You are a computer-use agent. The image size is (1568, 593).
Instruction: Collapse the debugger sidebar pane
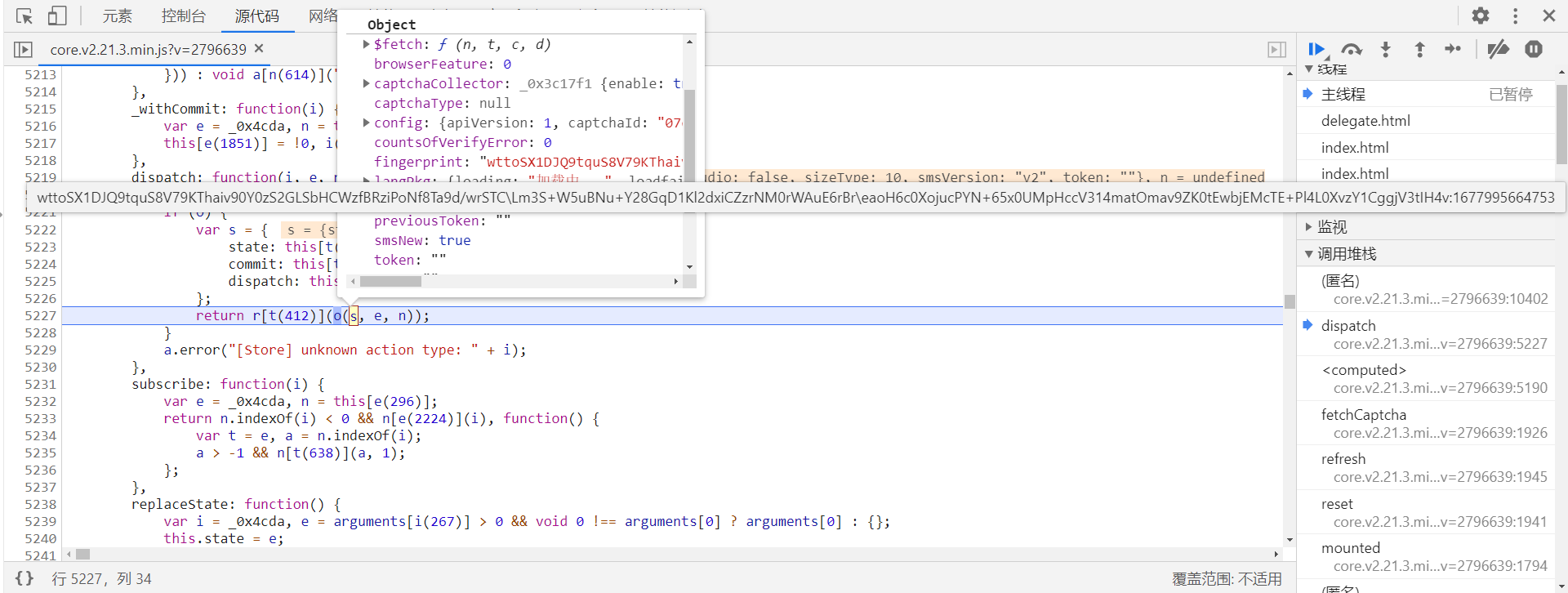tap(1277, 50)
